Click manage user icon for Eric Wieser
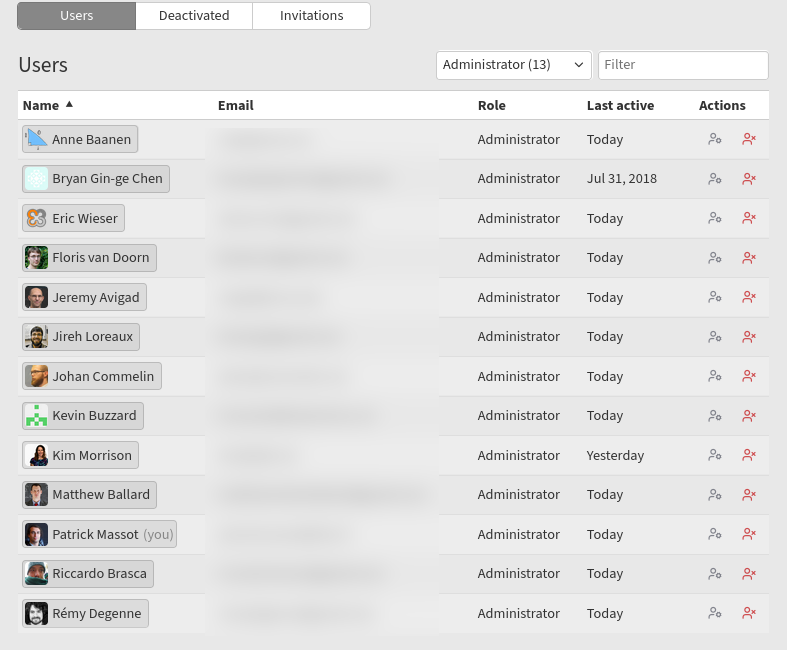 point(714,218)
